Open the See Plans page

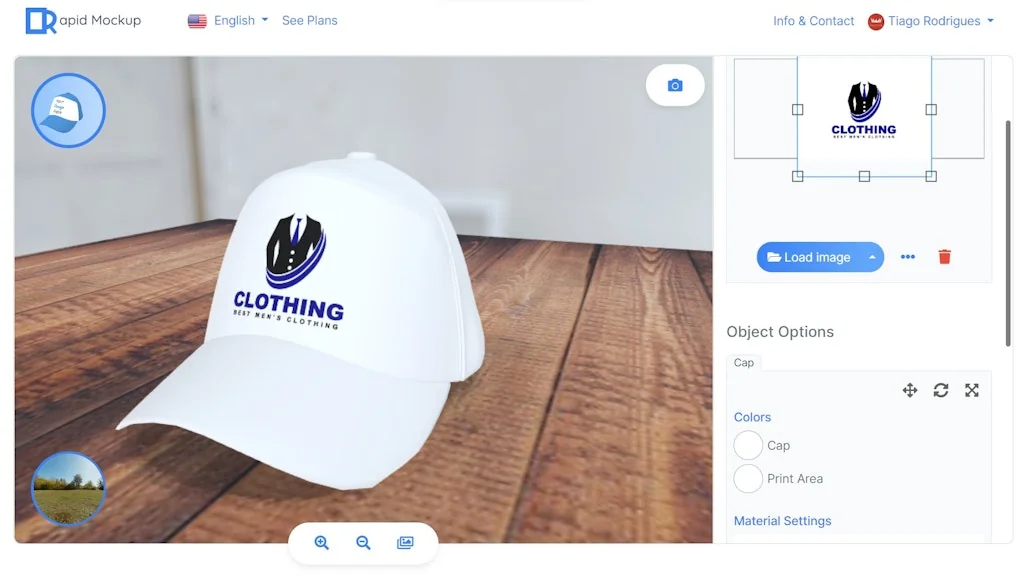(309, 20)
